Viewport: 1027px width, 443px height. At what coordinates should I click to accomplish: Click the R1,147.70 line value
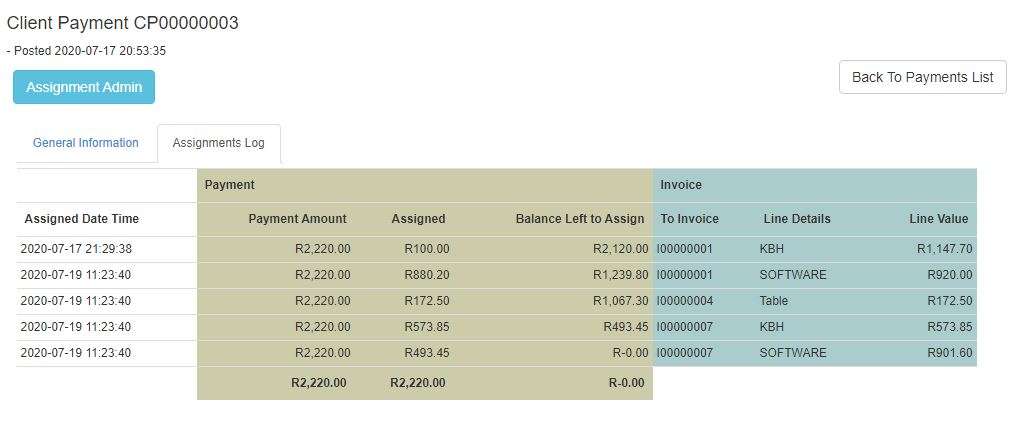[944, 249]
